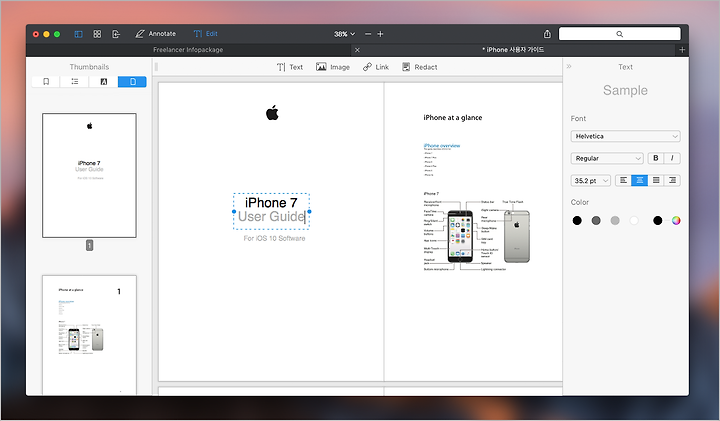720x421 pixels.
Task: Click the page export icon in toolbar
Action: tap(116, 34)
